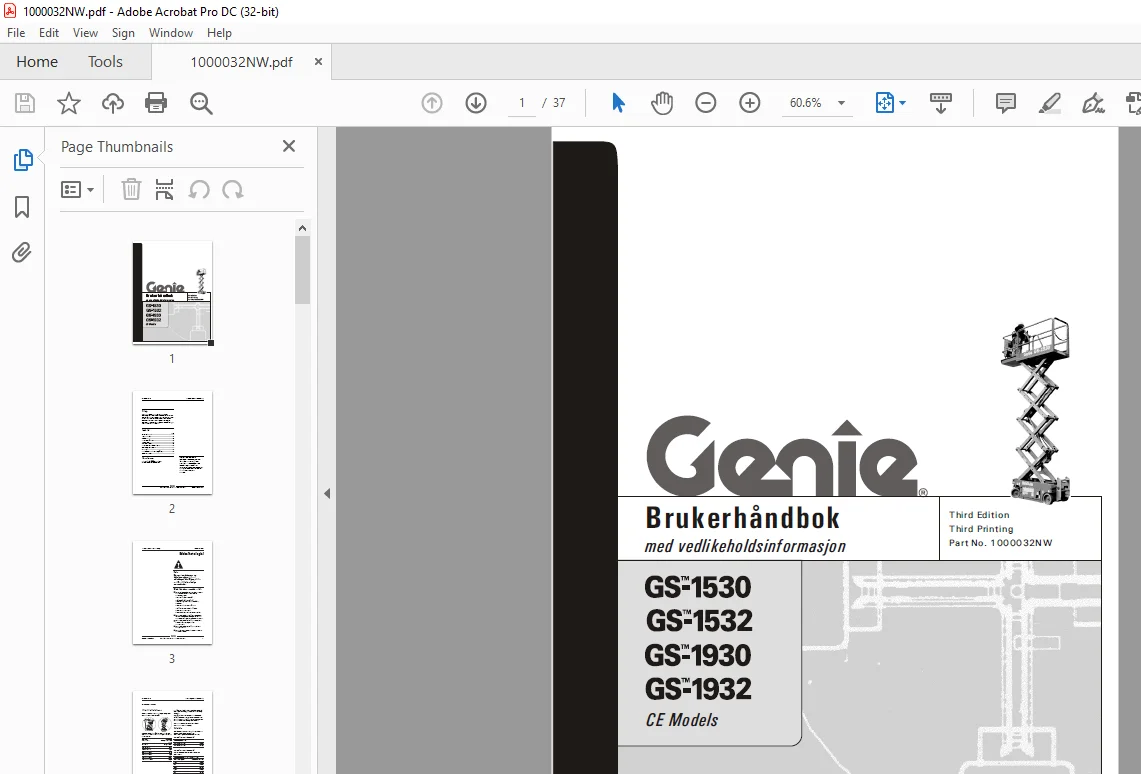
Task: Click the CE Models text
Action: pyautogui.click(x=682, y=720)
